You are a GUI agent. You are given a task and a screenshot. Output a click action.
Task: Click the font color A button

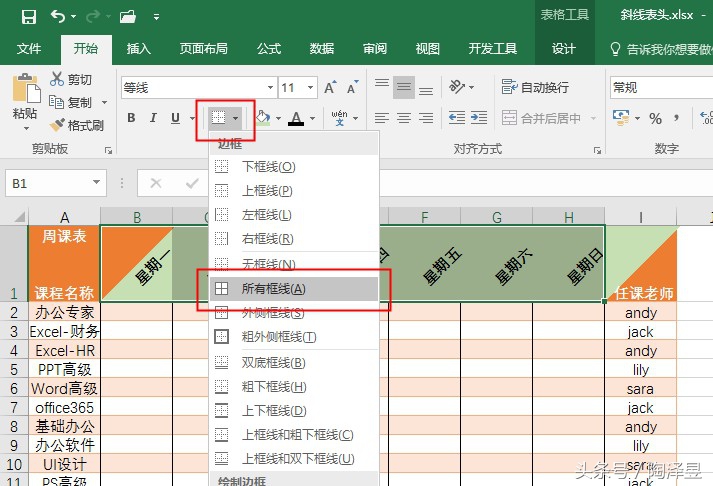[x=296, y=118]
